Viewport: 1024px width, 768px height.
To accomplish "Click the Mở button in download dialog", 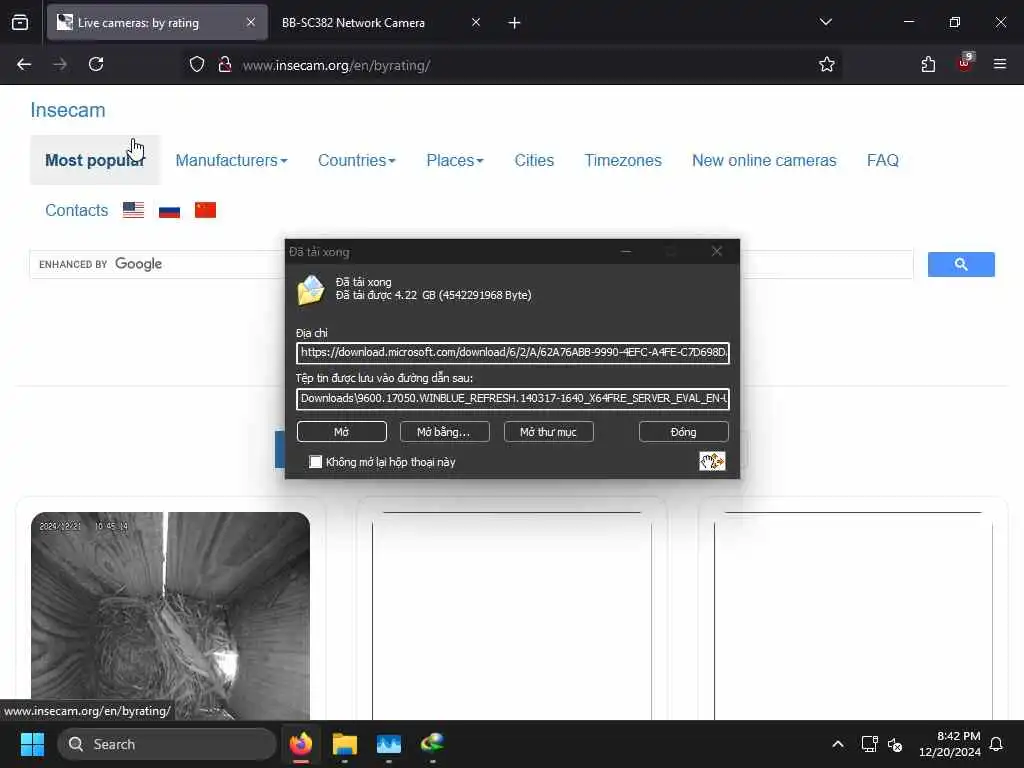I will 342,432.
